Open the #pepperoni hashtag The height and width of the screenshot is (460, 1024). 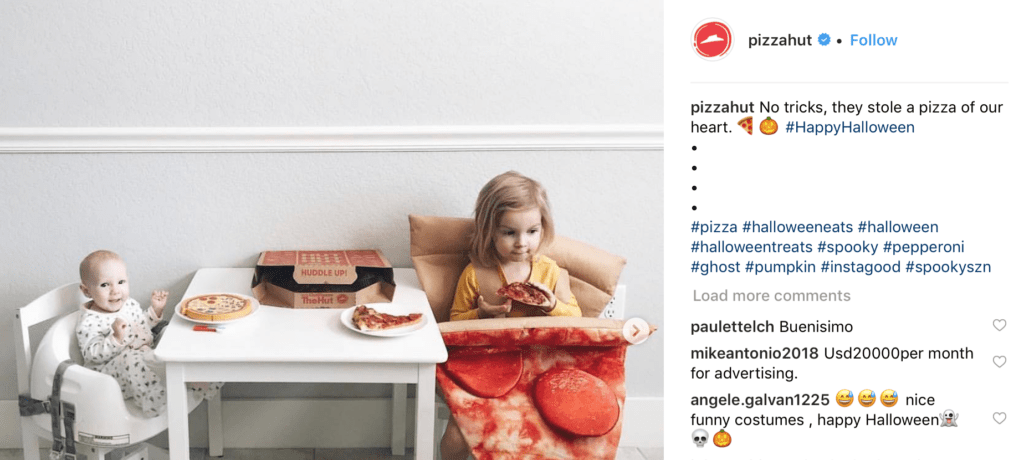click(x=923, y=248)
